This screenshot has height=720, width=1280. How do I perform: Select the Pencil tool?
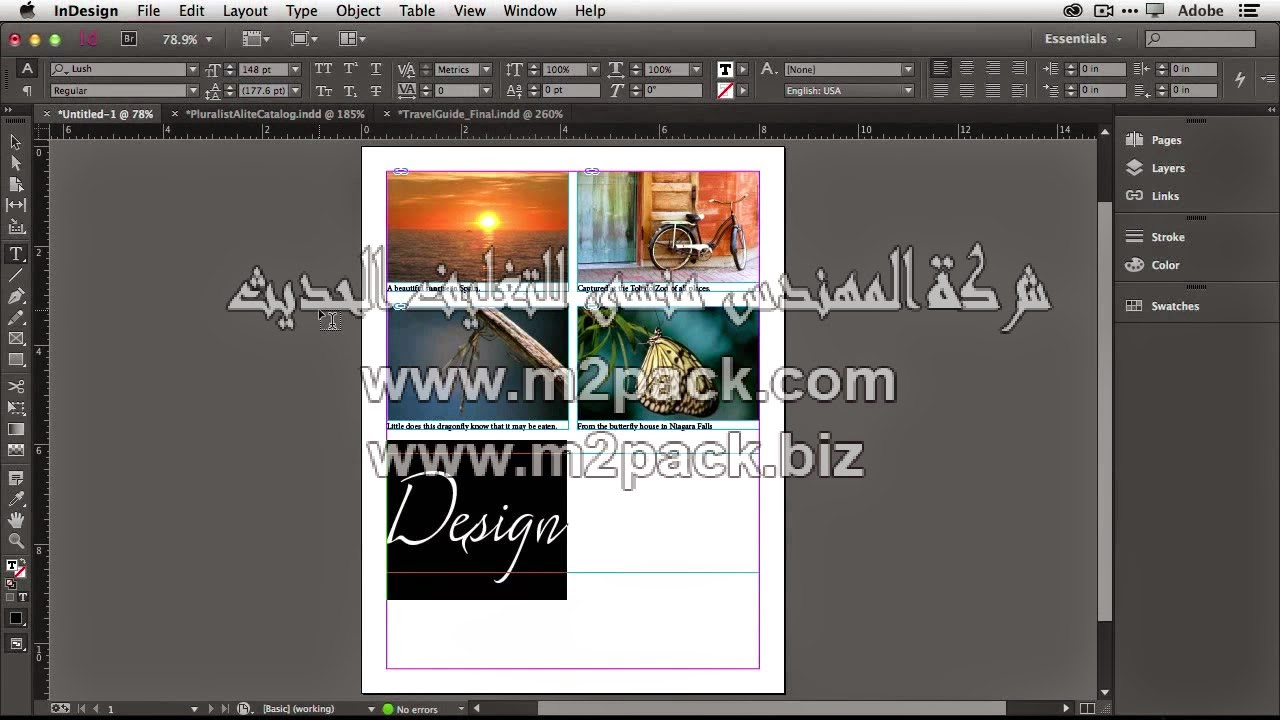(16, 317)
